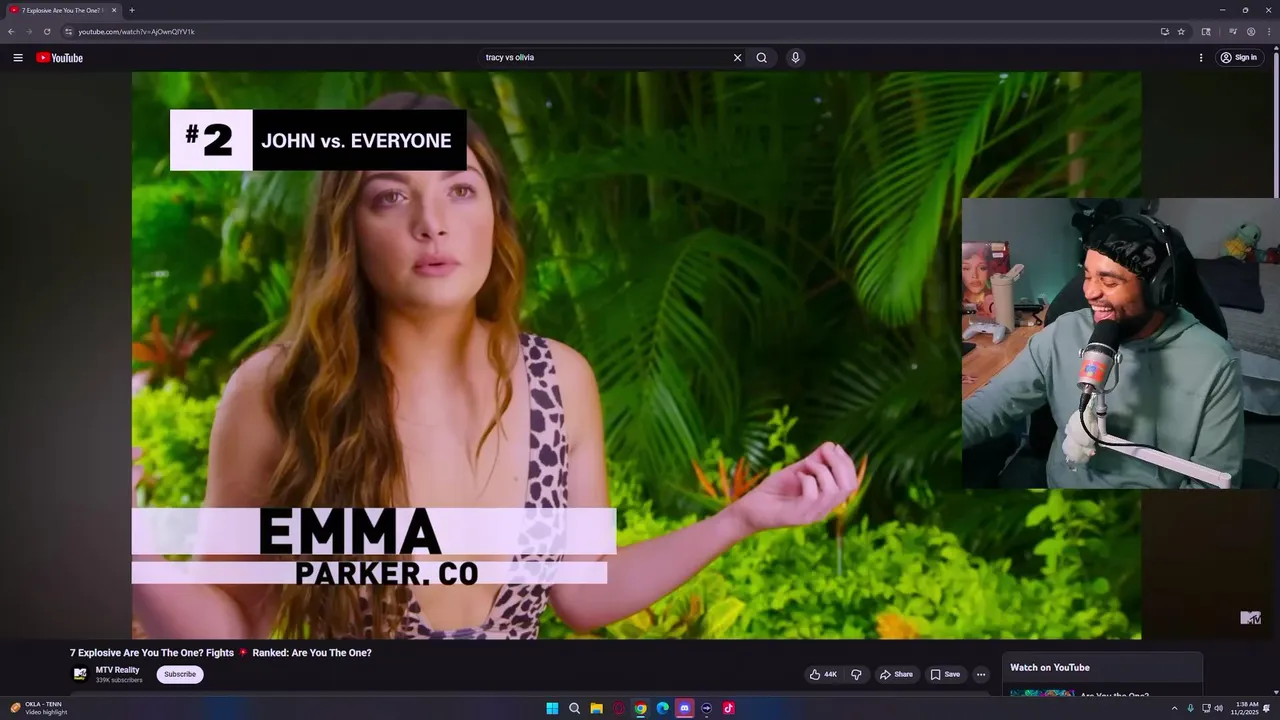Open the site information icon in address bar
Screen dimensions: 1280x720
(69, 31)
